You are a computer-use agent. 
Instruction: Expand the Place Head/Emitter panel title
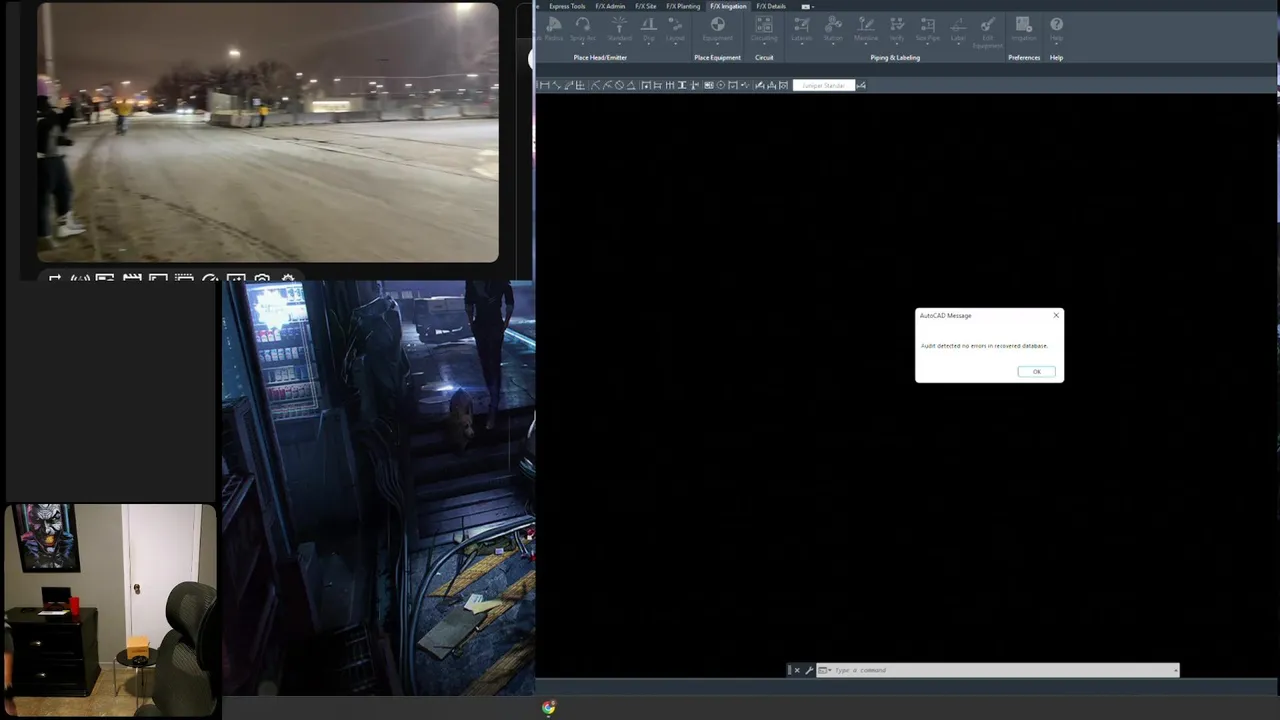[x=600, y=58]
